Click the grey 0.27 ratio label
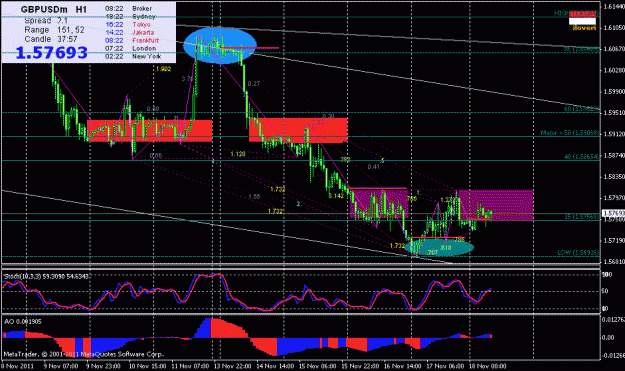The height and width of the screenshot is (371, 625). (x=254, y=84)
